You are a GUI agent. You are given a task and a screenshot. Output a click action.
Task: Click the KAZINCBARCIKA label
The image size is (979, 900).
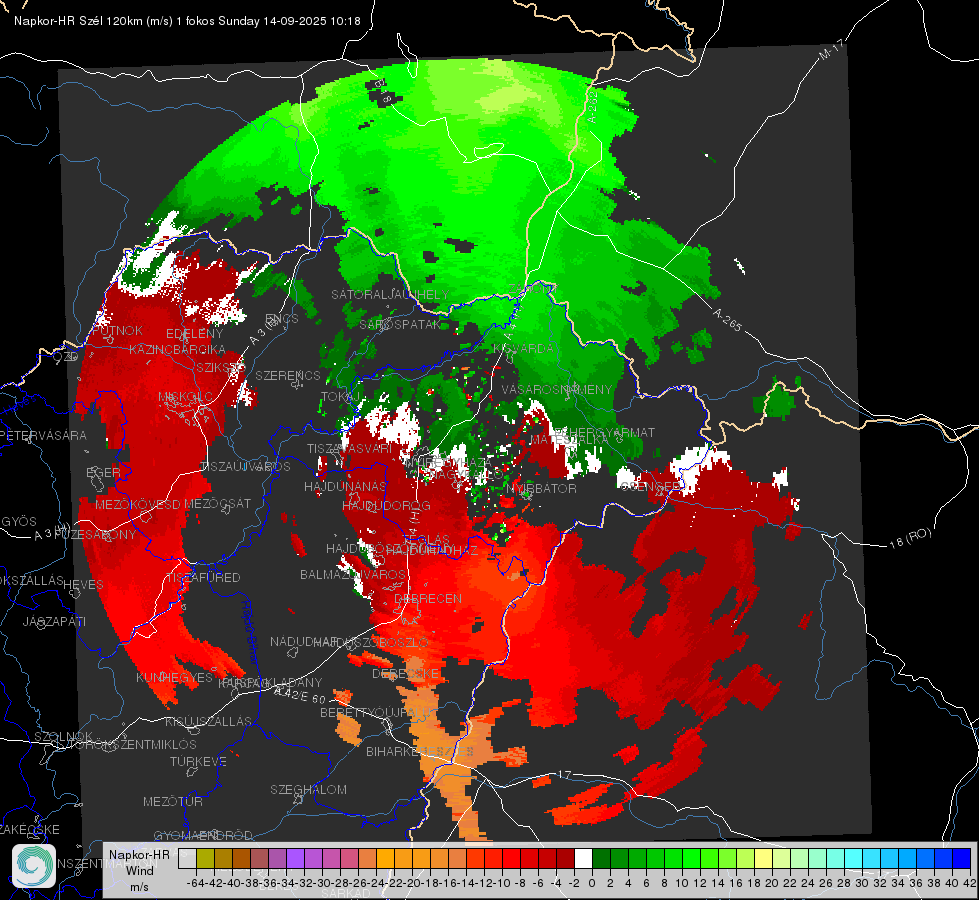pos(177,350)
